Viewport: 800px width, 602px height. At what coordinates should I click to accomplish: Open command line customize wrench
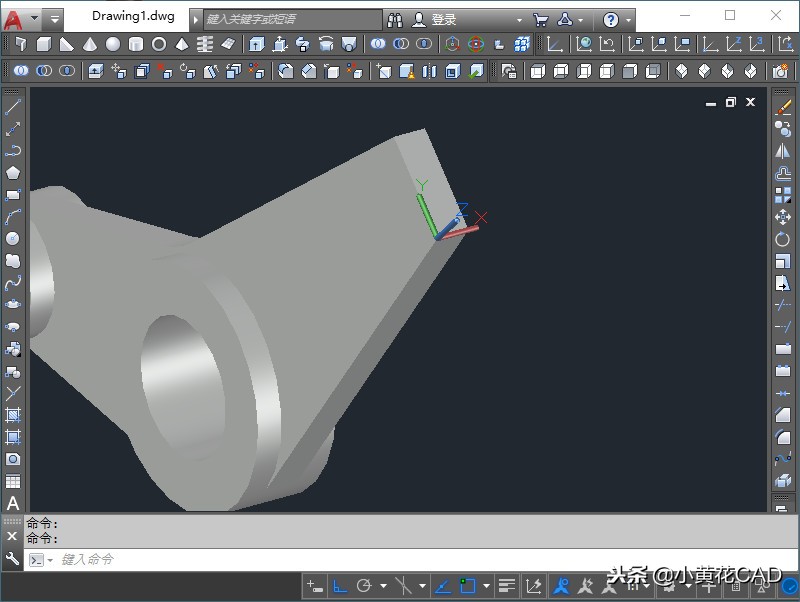click(x=12, y=559)
